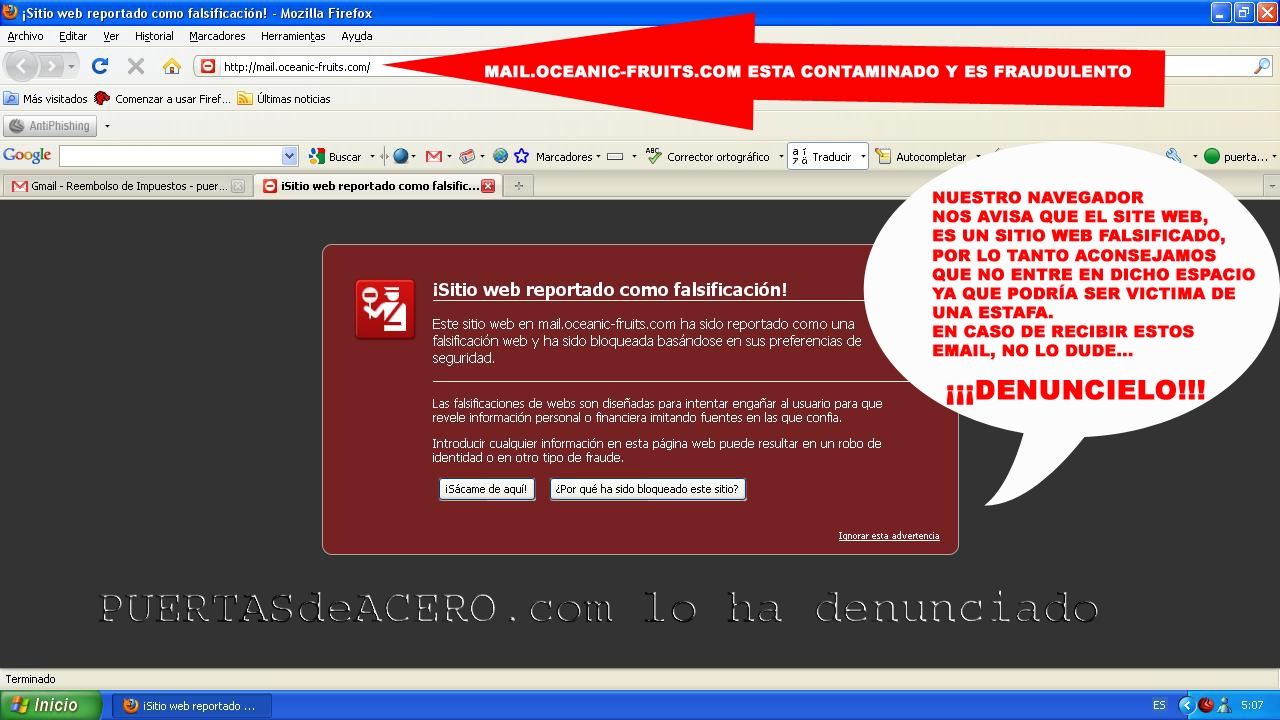Viewport: 1280px width, 720px height.
Task: Click the Terminado status bar text
Action: click(30, 679)
